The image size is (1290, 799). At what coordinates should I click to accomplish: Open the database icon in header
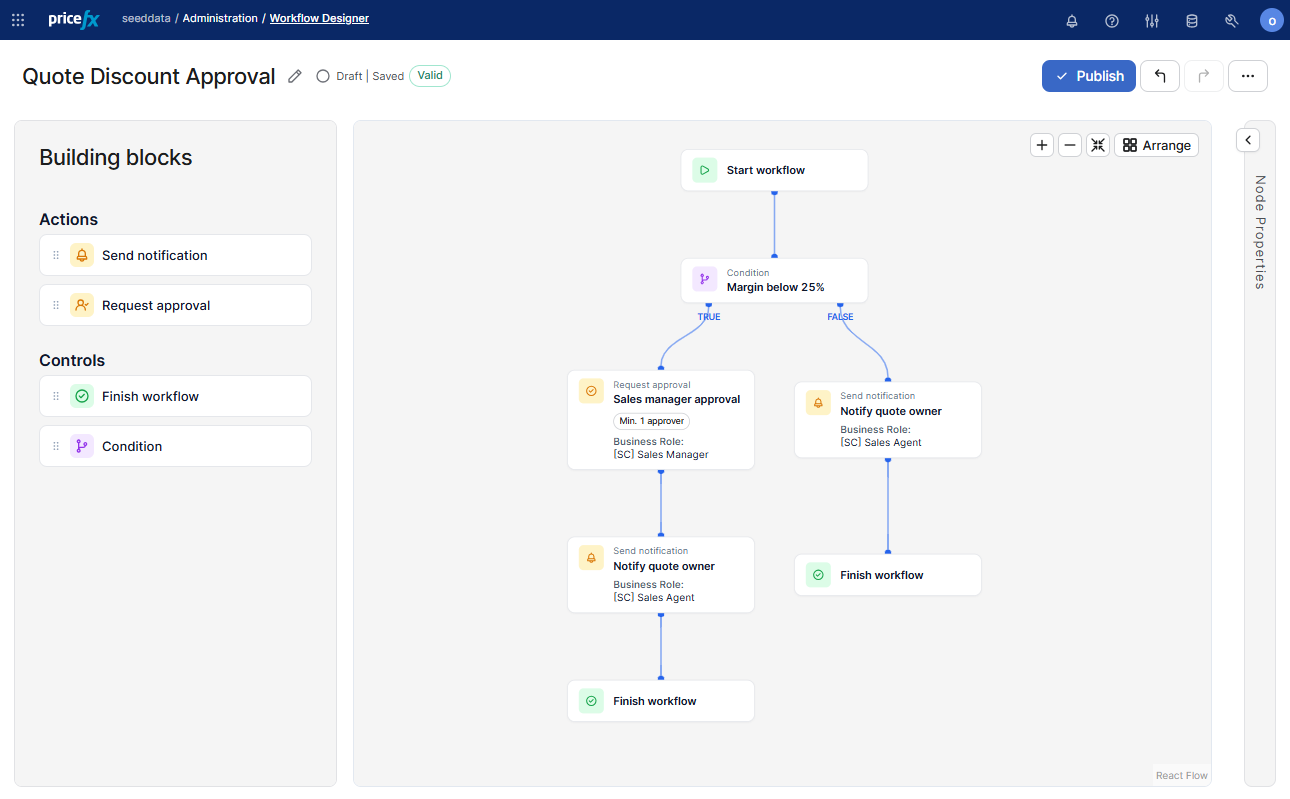tap(1192, 20)
